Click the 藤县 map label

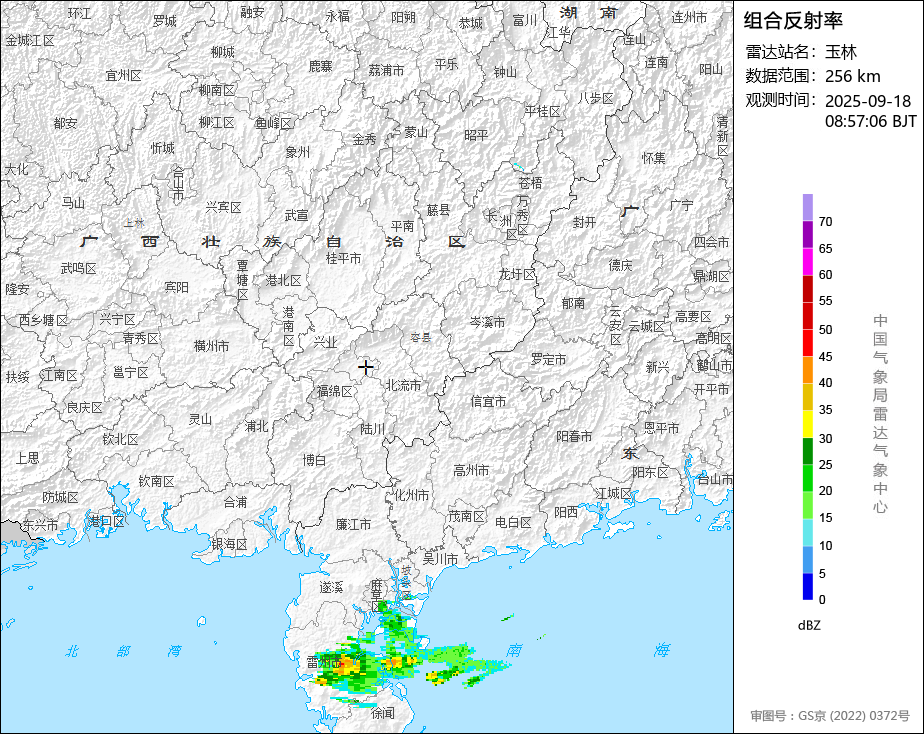click(438, 210)
